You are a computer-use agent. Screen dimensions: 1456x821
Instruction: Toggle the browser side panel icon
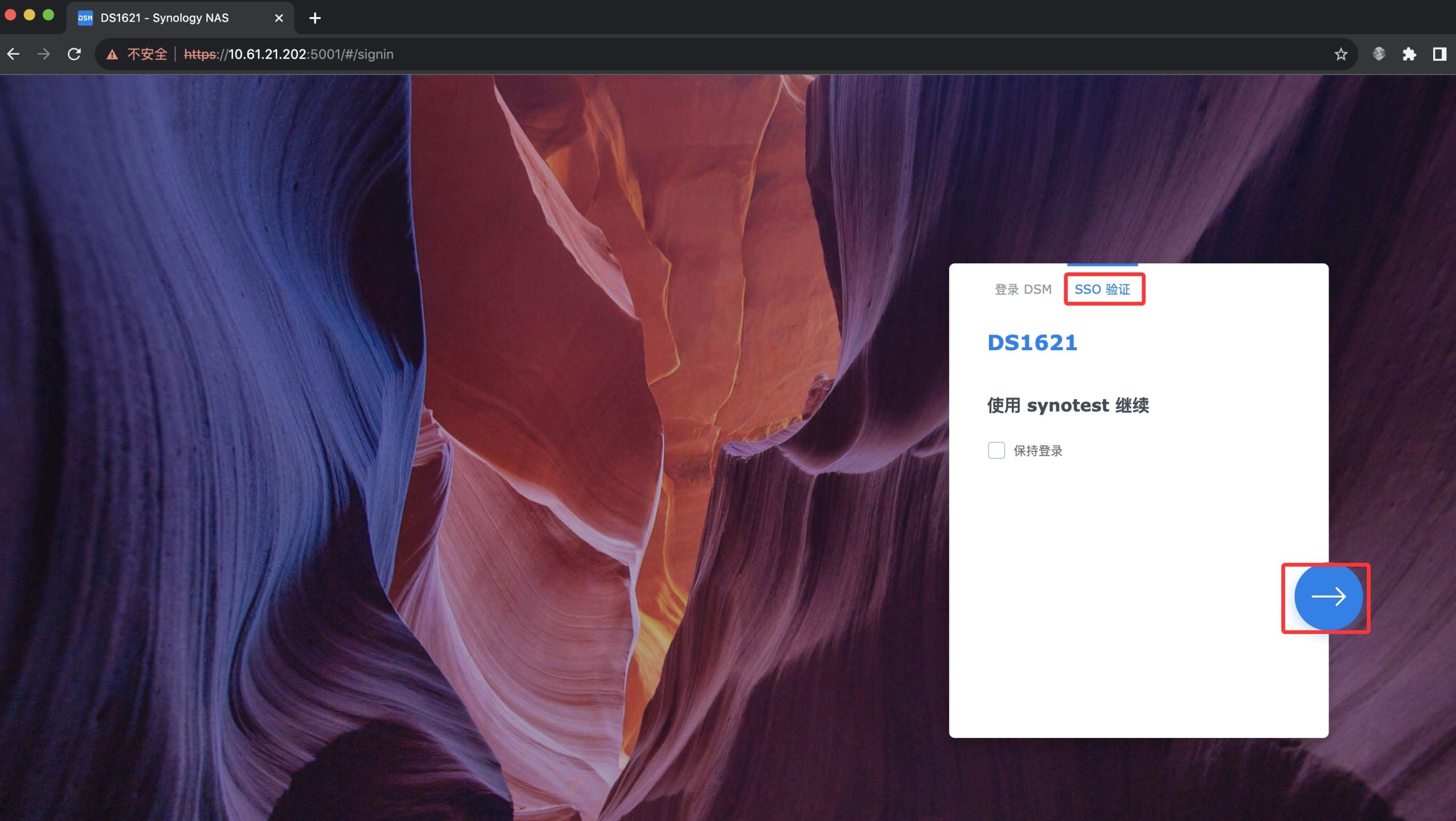point(1440,54)
